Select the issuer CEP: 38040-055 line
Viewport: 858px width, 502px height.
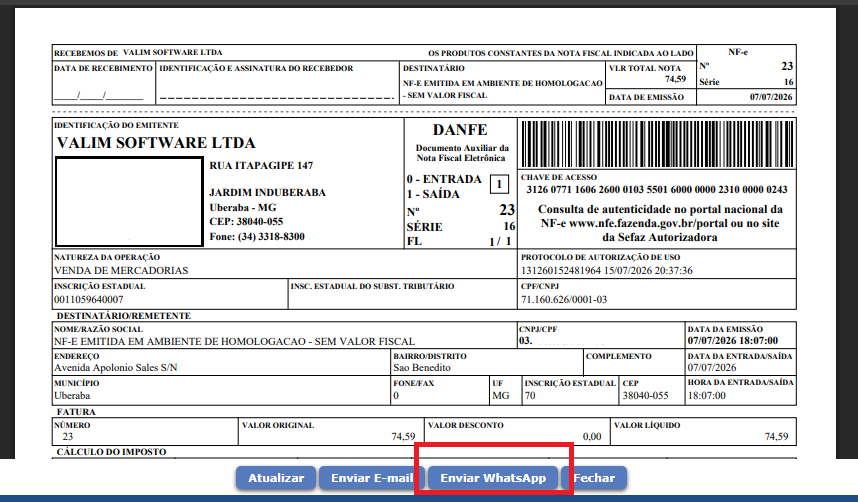point(246,222)
